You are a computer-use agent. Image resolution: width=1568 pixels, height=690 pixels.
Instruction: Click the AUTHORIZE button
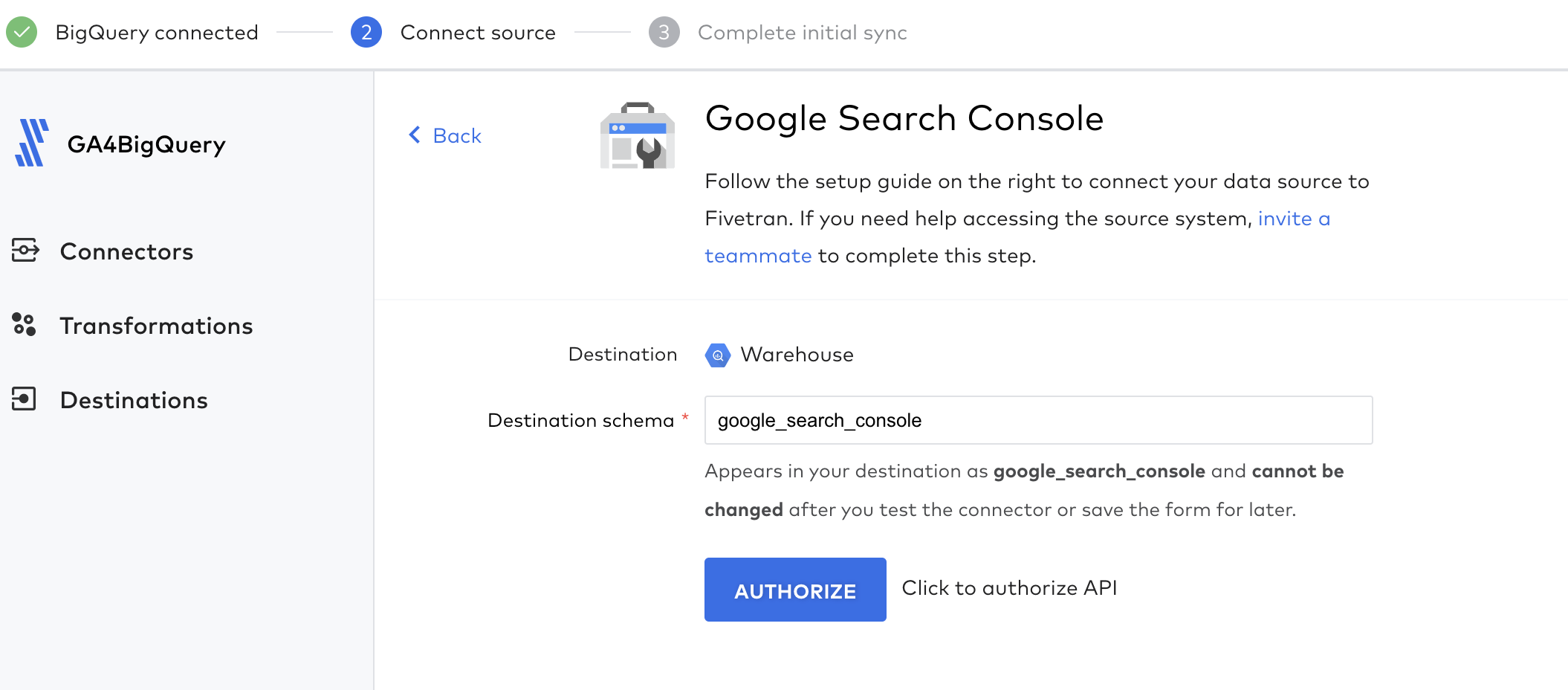[795, 590]
